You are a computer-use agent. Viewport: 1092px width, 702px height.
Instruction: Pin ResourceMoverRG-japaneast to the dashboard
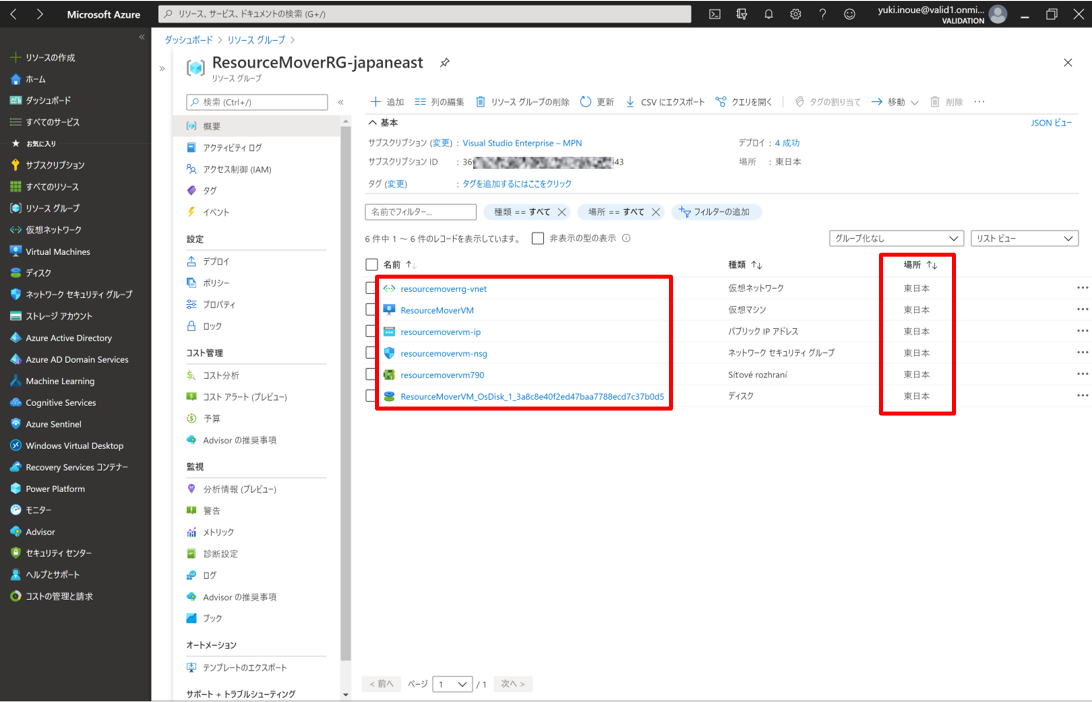point(444,63)
